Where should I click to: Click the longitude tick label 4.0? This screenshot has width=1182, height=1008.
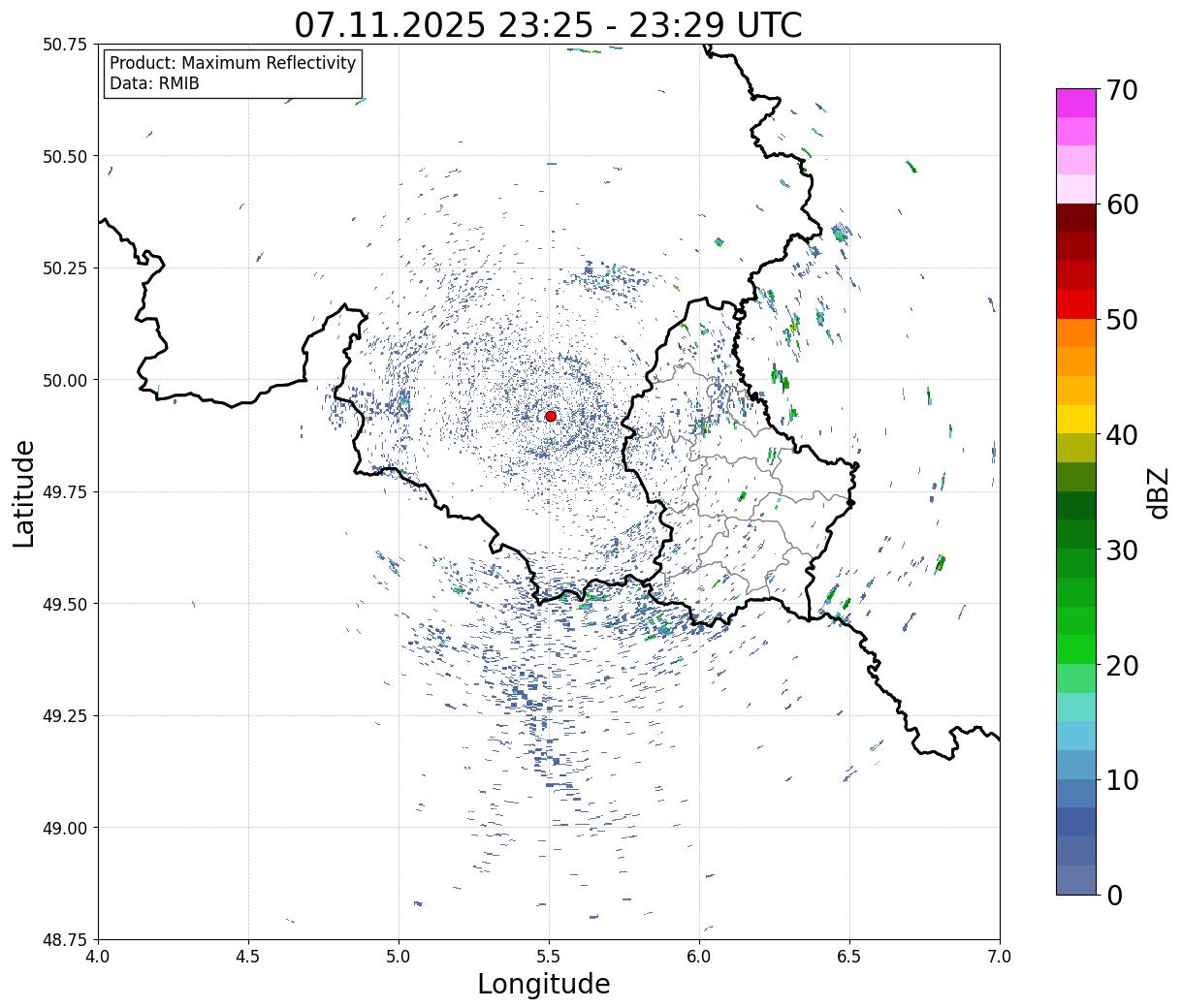pyautogui.click(x=98, y=957)
